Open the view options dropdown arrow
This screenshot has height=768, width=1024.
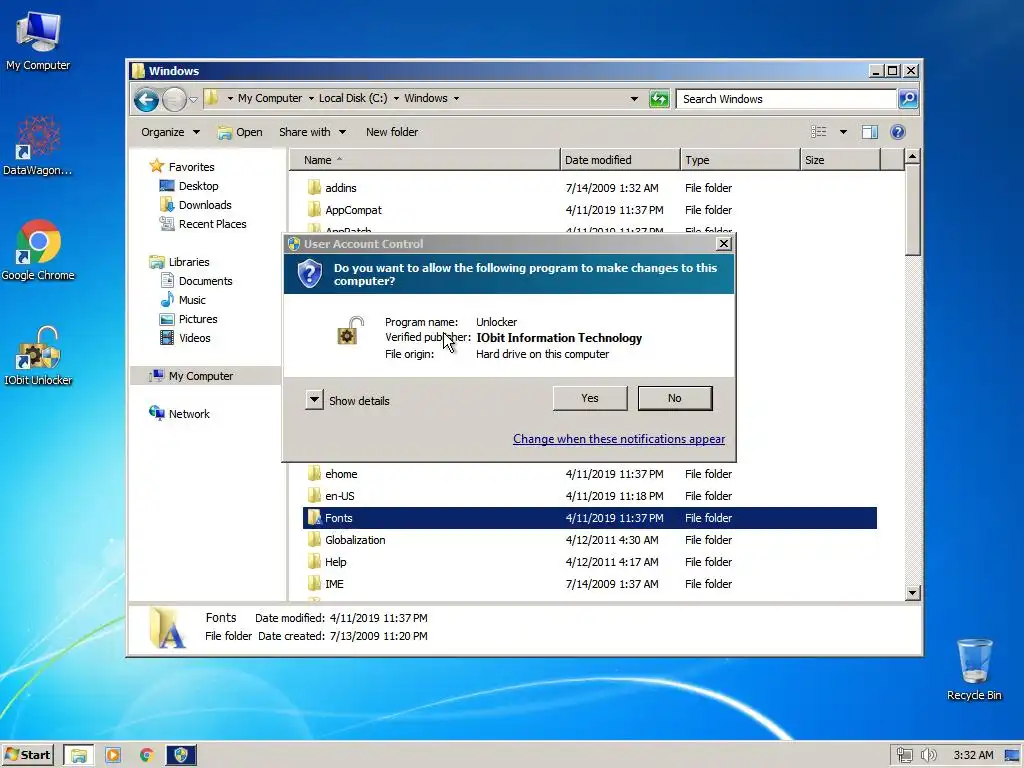tap(843, 132)
